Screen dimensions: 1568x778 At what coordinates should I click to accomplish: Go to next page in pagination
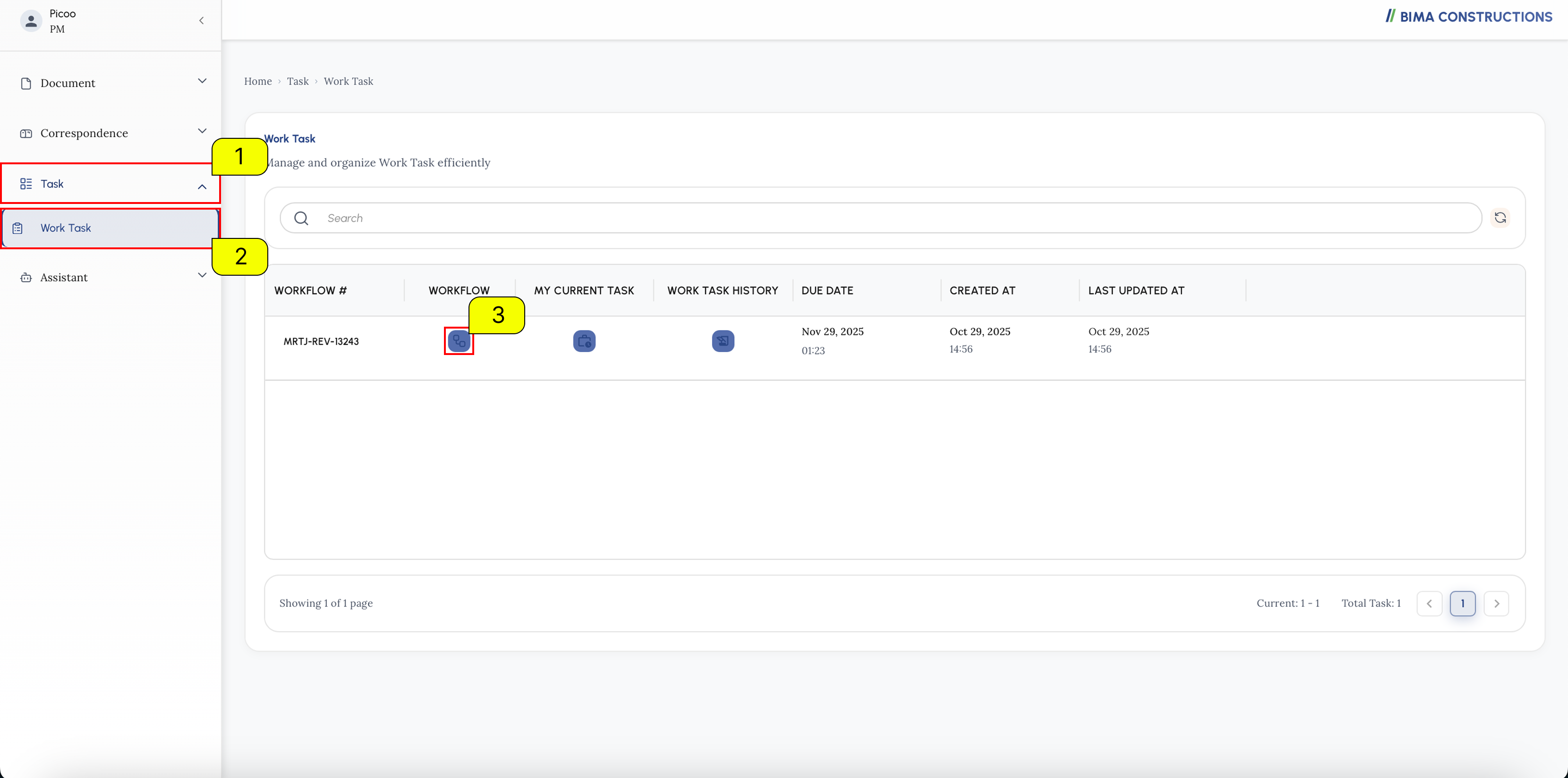tap(1496, 603)
